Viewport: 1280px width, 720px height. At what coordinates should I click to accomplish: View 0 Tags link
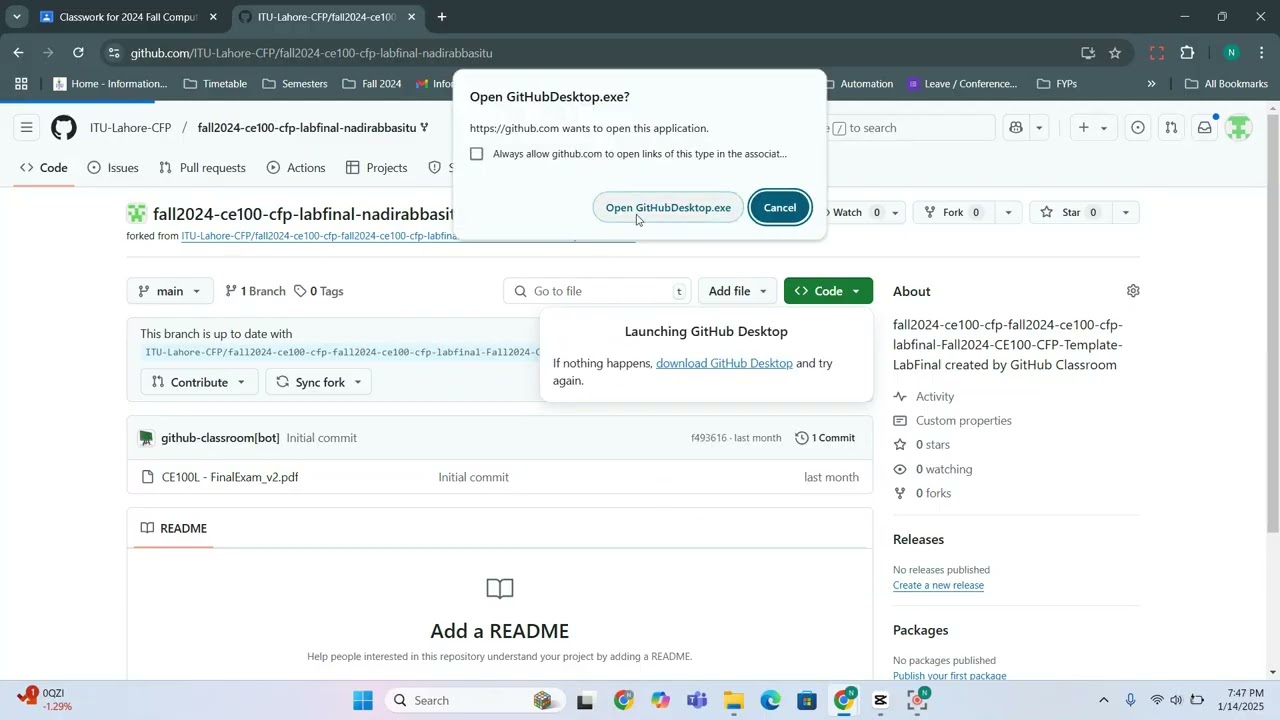(x=319, y=291)
